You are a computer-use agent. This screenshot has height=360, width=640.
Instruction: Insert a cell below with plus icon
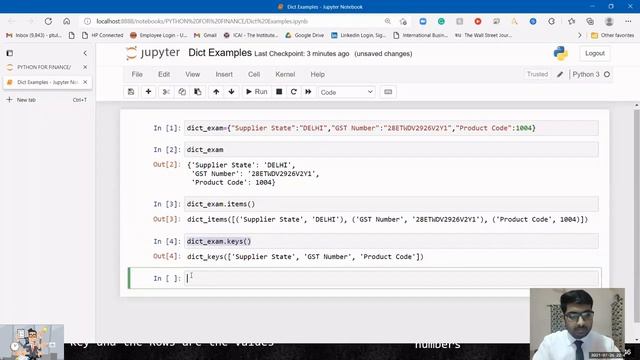coord(149,92)
